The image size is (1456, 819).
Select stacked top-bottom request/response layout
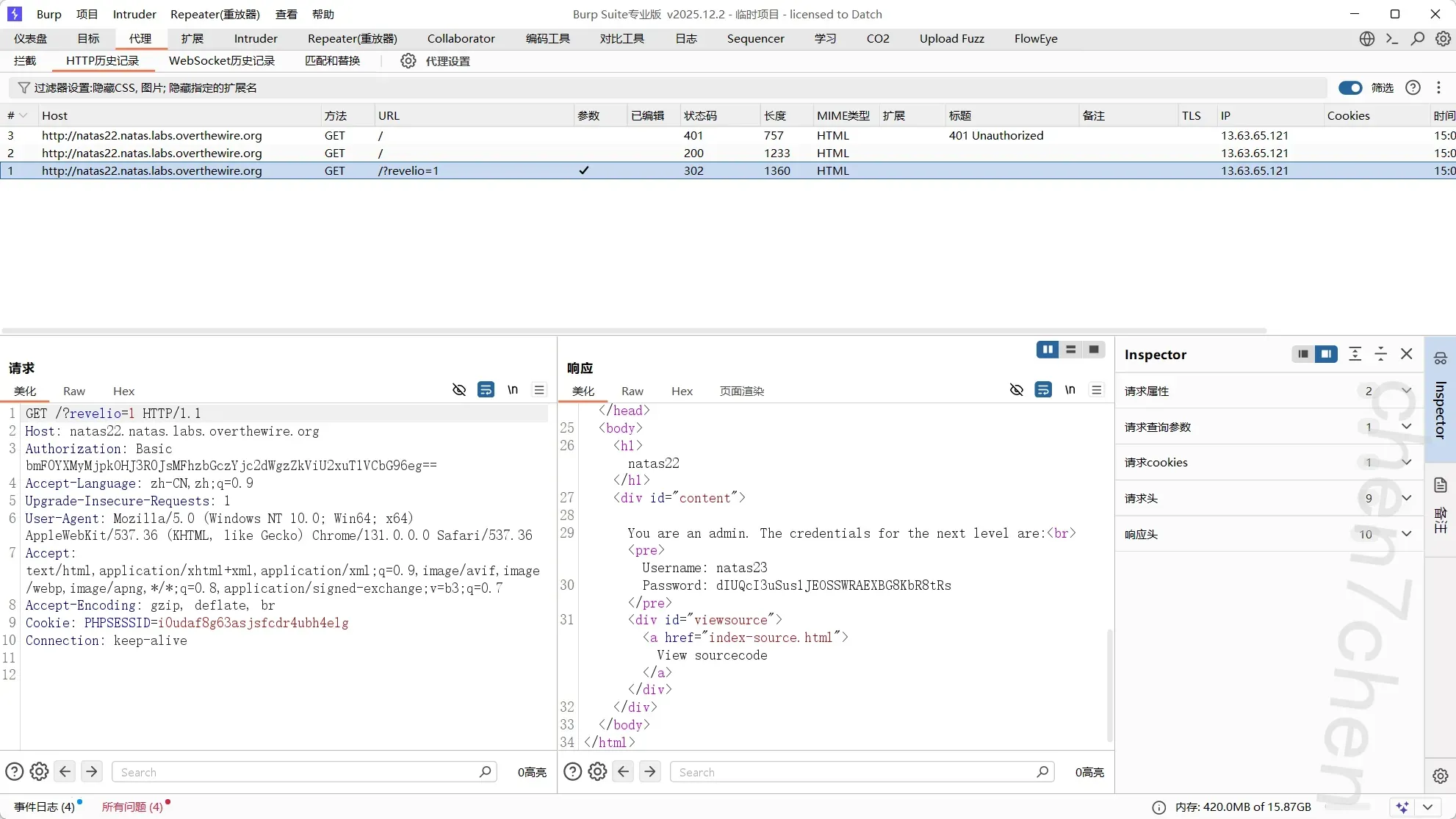point(1071,350)
